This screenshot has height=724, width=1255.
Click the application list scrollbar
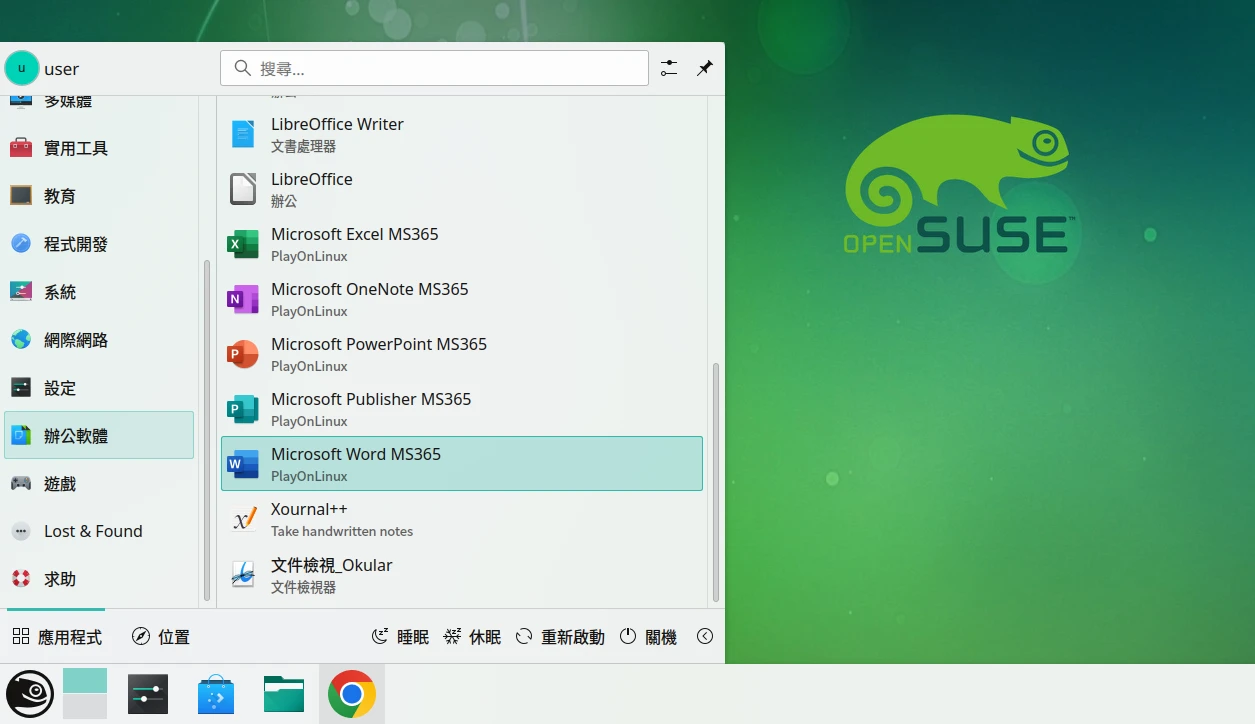[715, 480]
